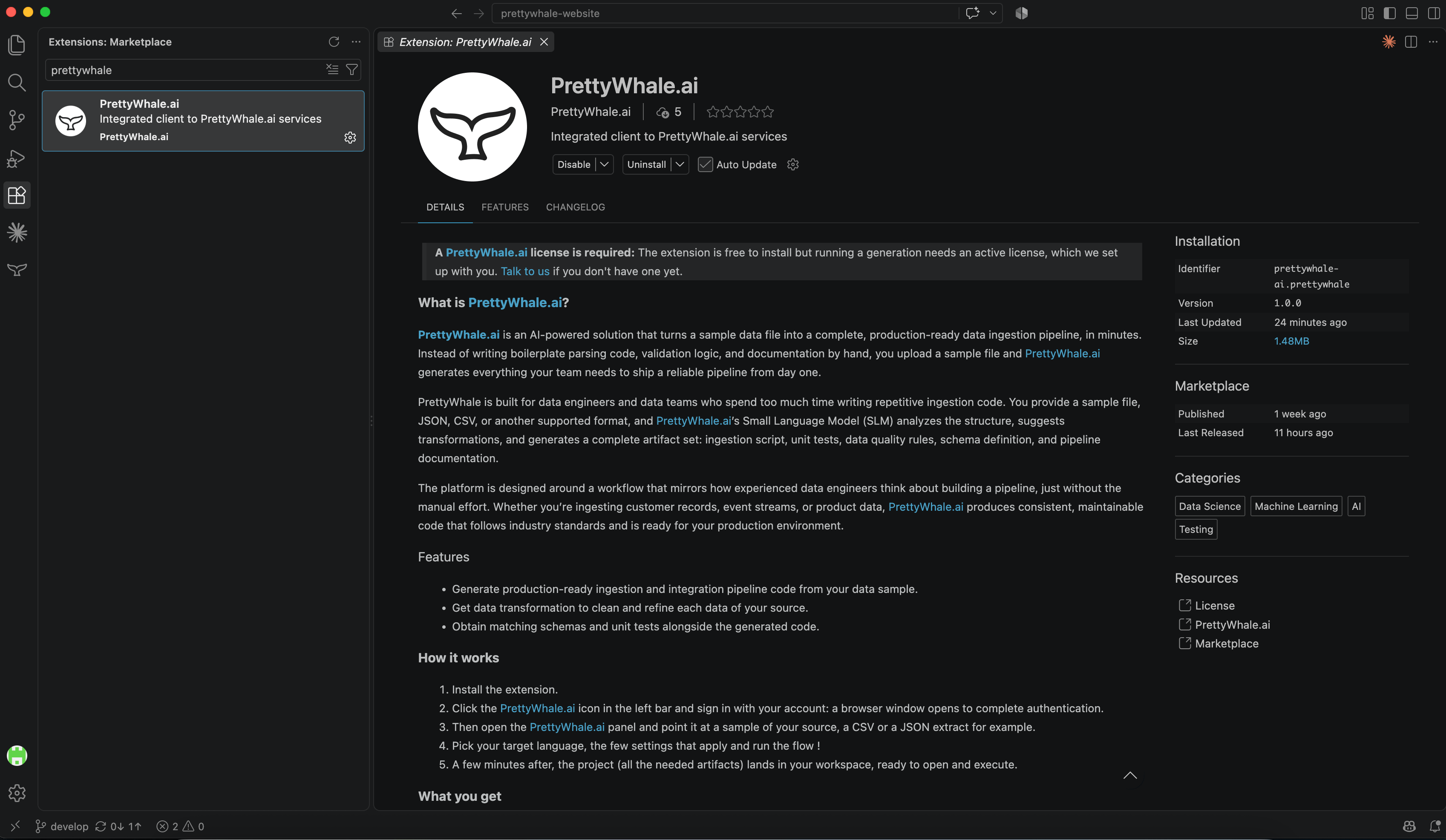Image resolution: width=1446 pixels, height=840 pixels.
Task: Open the Search view in activity bar
Action: 17,83
